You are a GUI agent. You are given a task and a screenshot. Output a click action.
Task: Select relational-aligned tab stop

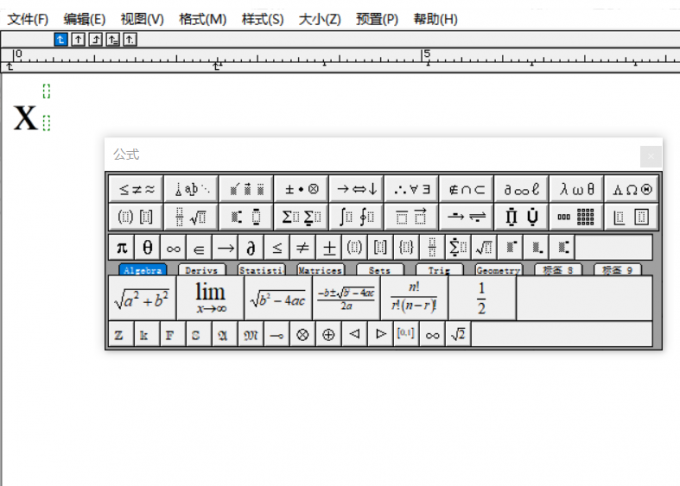(x=113, y=39)
